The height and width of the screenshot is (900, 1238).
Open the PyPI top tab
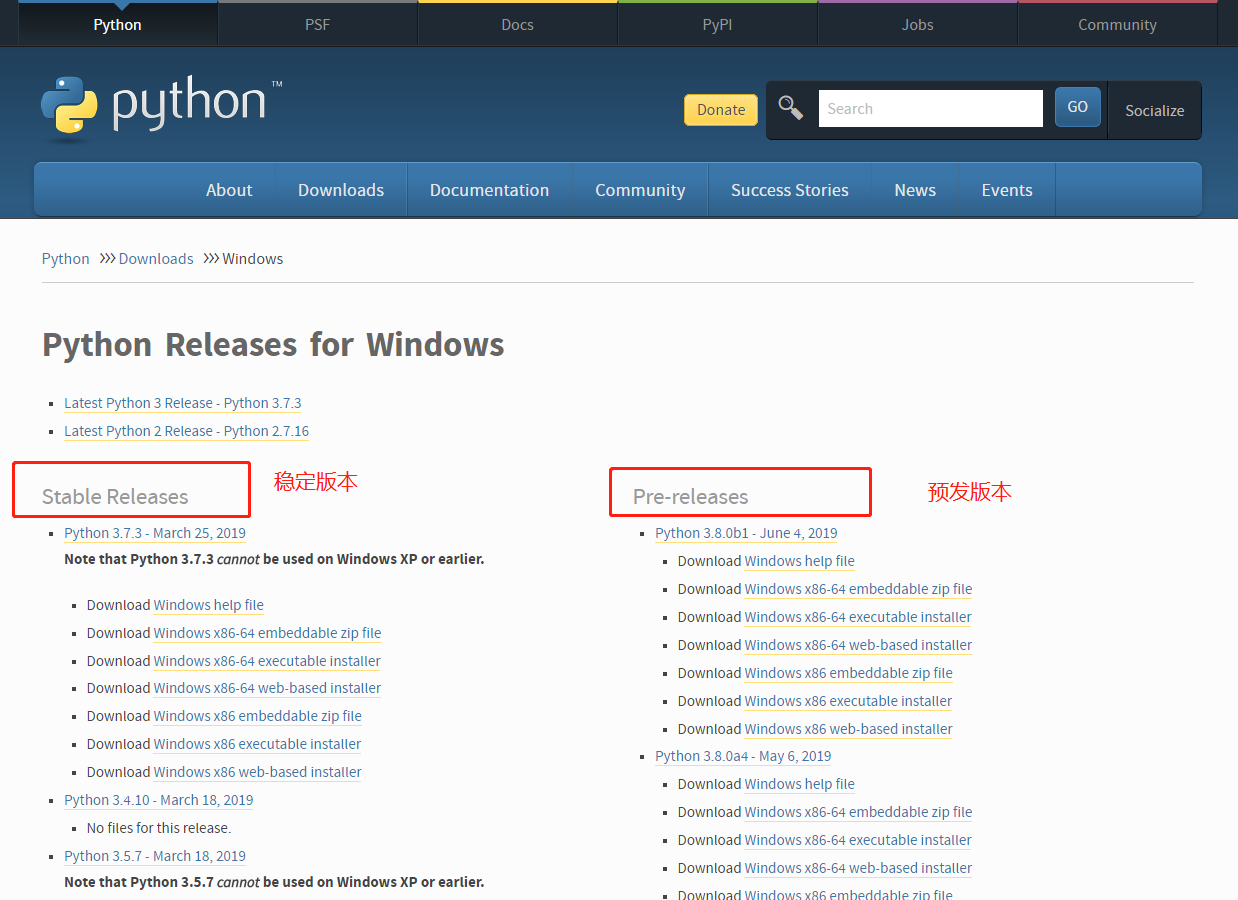pyautogui.click(x=717, y=24)
